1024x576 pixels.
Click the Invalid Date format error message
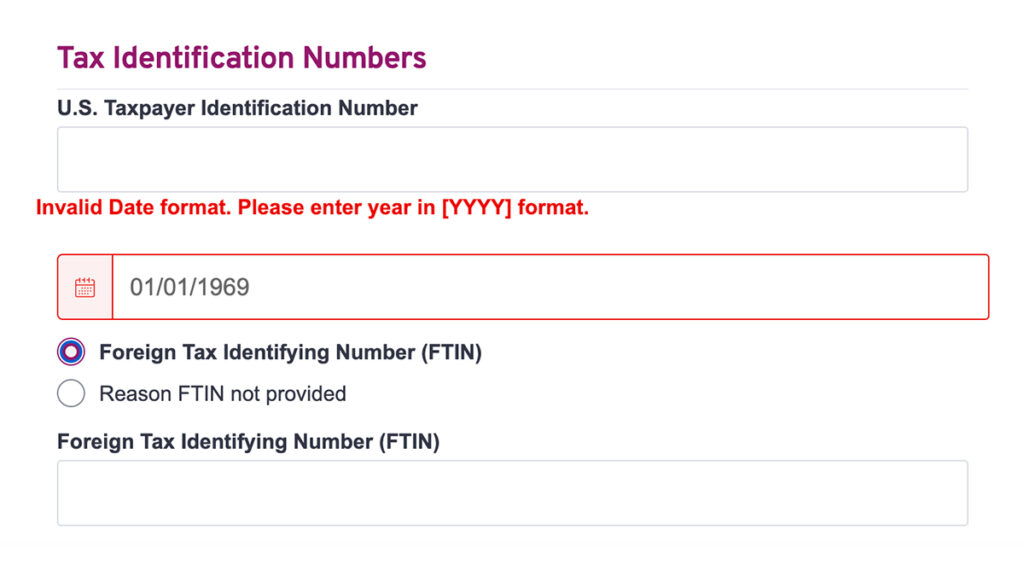click(x=312, y=208)
